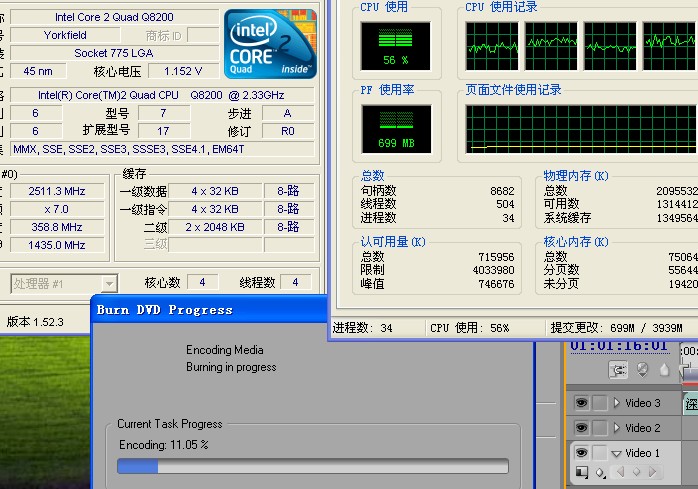
Task: Expand the Video 3 track
Action: (617, 403)
